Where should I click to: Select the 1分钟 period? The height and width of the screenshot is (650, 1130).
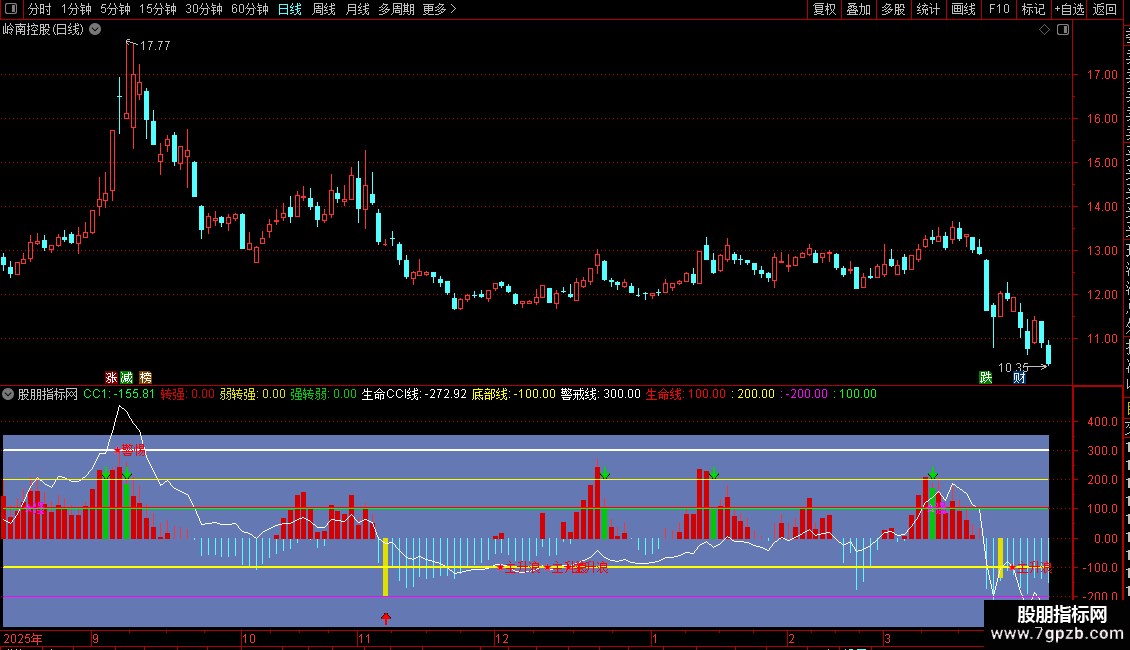pos(76,9)
